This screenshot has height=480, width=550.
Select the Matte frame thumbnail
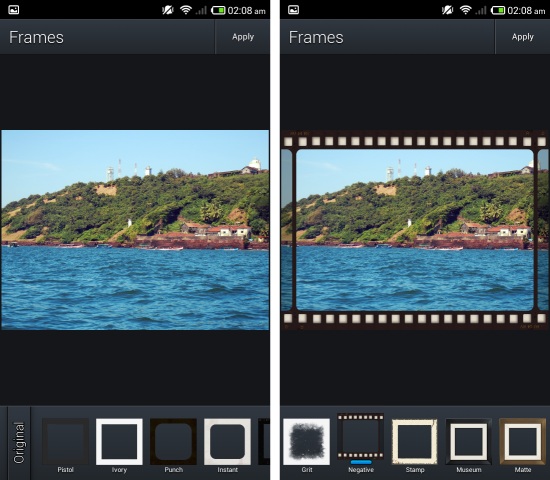[x=523, y=441]
